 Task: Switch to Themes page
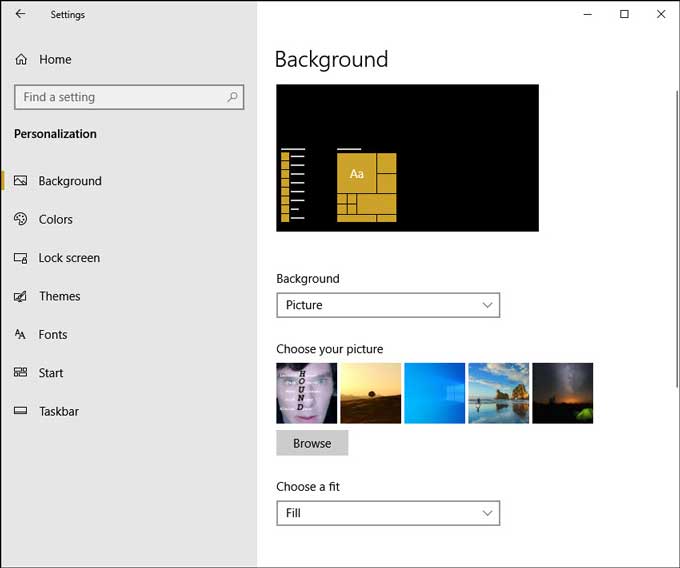pyautogui.click(x=129, y=296)
